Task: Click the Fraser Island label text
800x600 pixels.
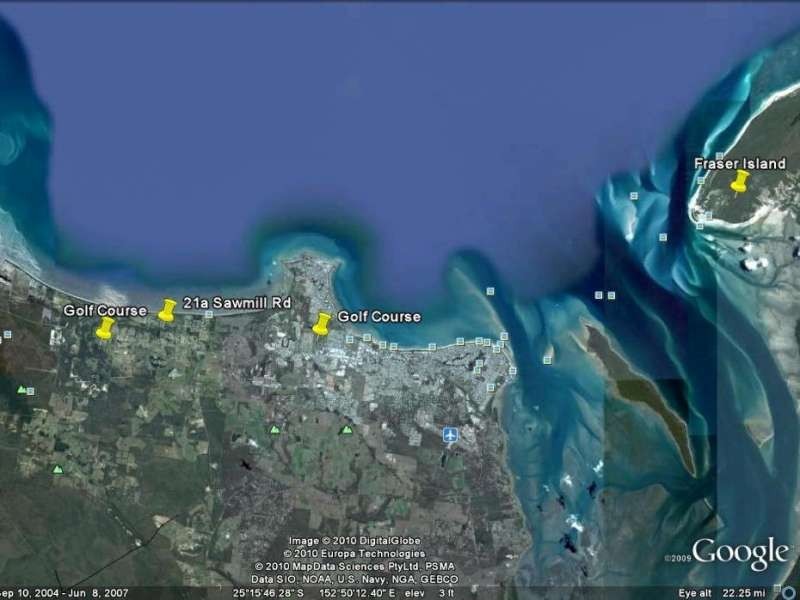Action: pyautogui.click(x=740, y=164)
